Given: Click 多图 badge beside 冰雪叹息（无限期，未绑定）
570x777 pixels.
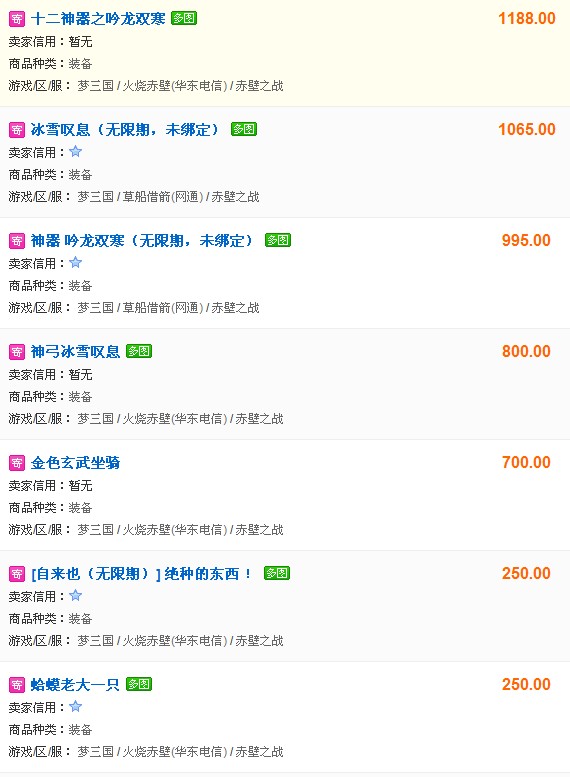Looking at the screenshot, I should point(244,129).
